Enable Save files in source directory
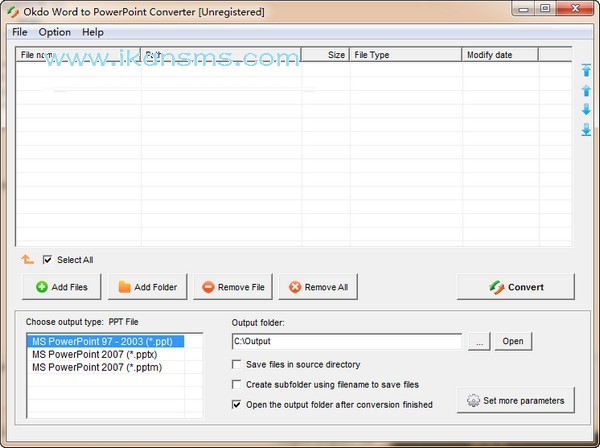 pyautogui.click(x=236, y=364)
